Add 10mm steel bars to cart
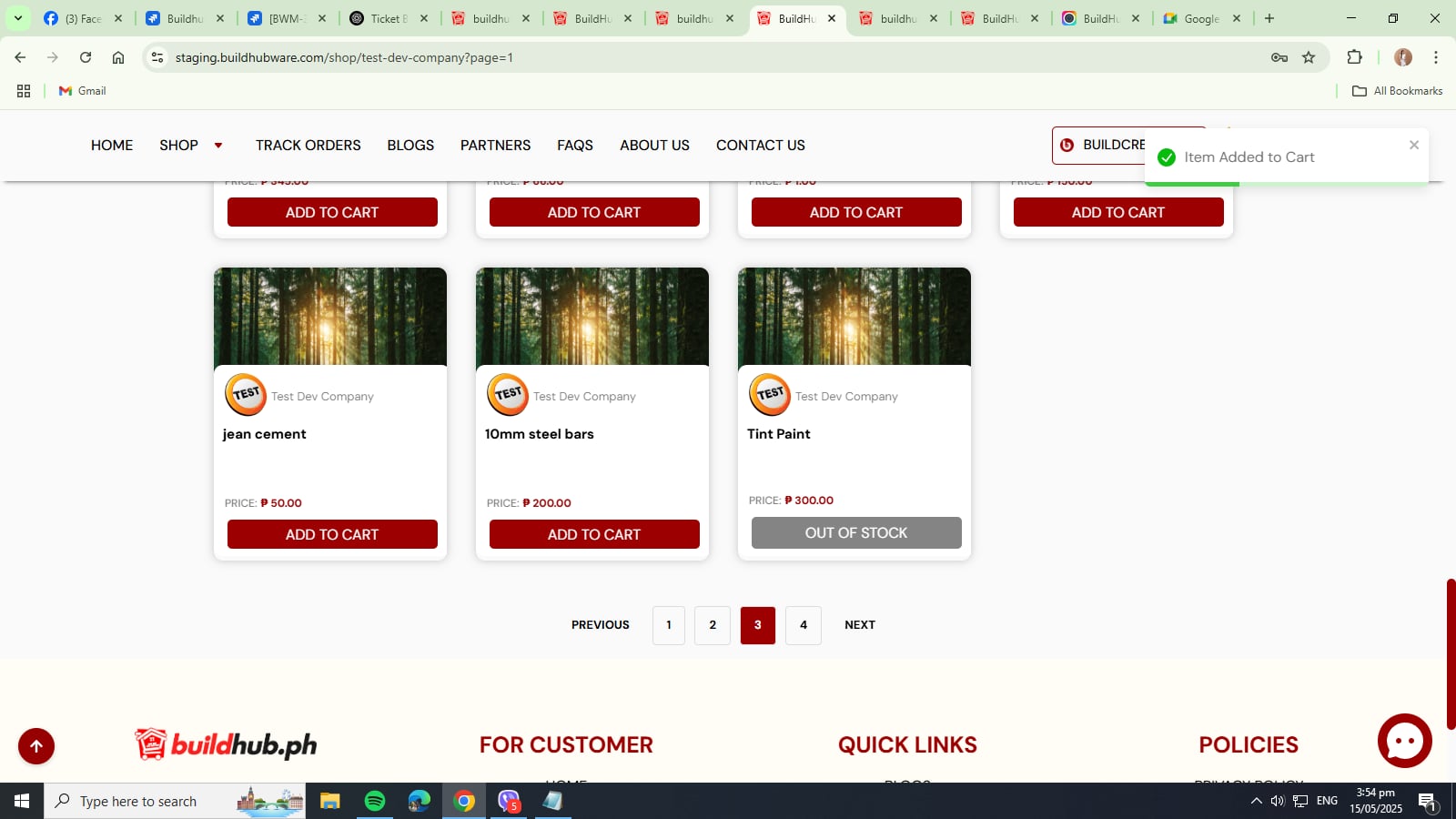The image size is (1456, 819). pos(594,534)
